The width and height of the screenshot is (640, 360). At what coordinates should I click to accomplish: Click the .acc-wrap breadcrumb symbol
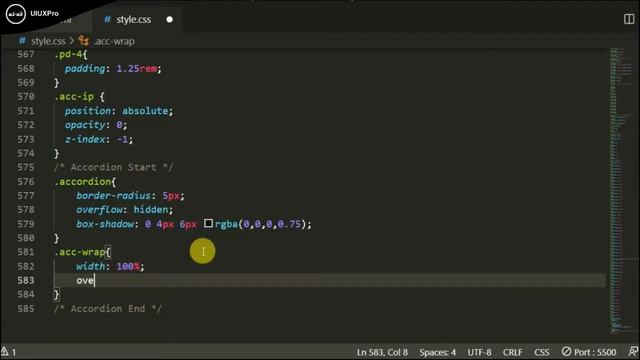click(114, 41)
